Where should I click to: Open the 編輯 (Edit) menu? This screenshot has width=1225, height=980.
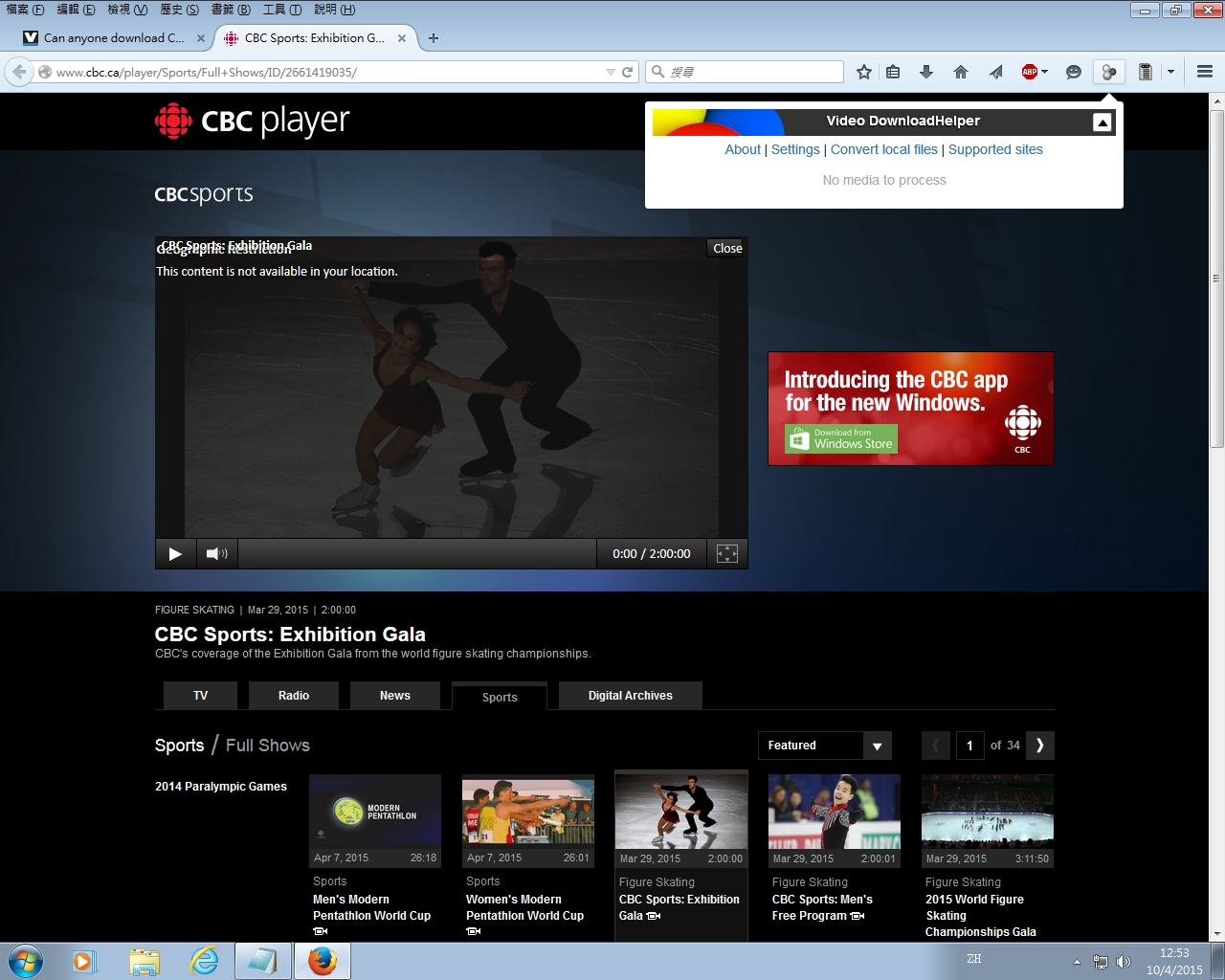pos(77,10)
